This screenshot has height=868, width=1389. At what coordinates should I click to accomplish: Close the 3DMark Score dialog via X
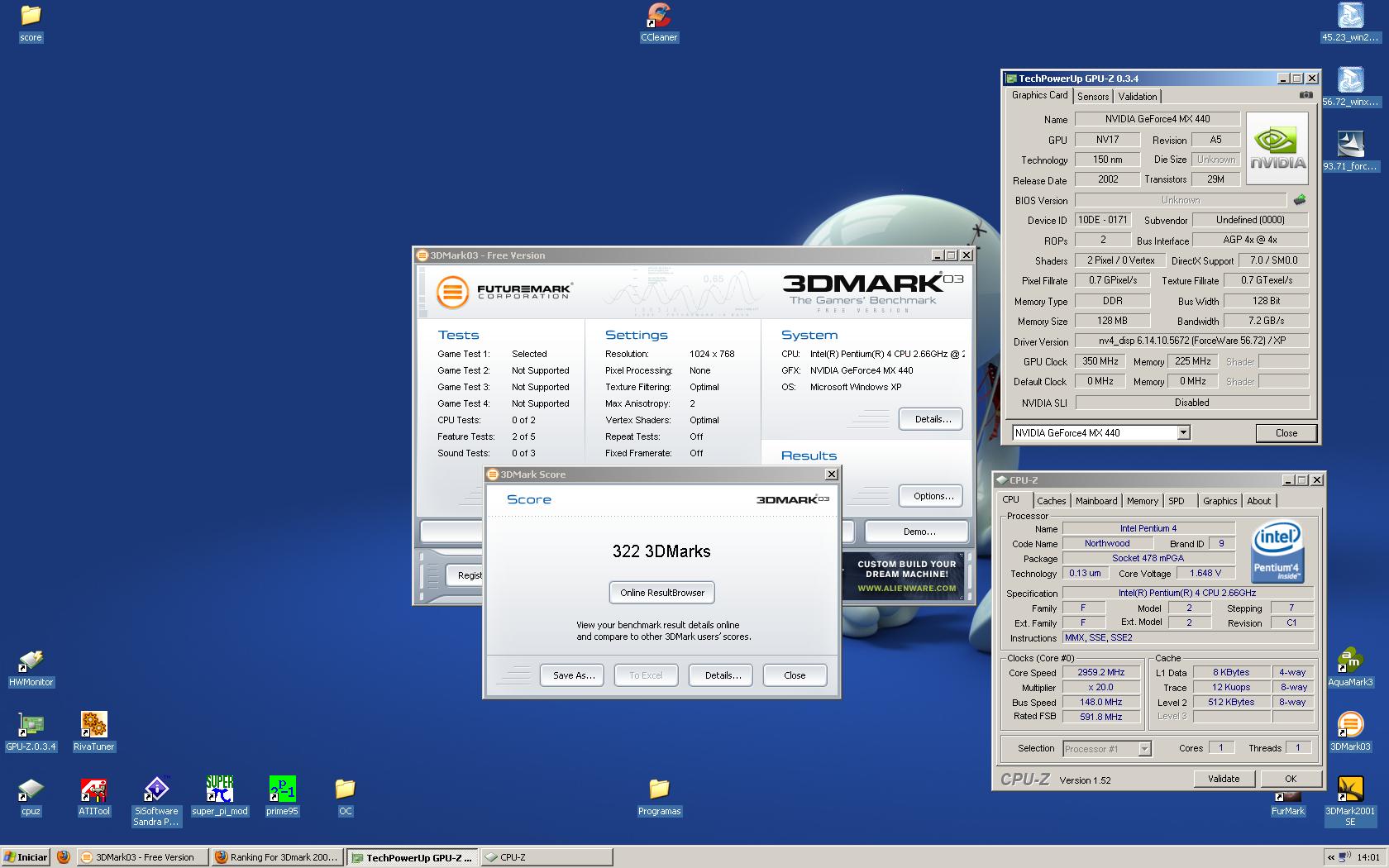tap(831, 475)
